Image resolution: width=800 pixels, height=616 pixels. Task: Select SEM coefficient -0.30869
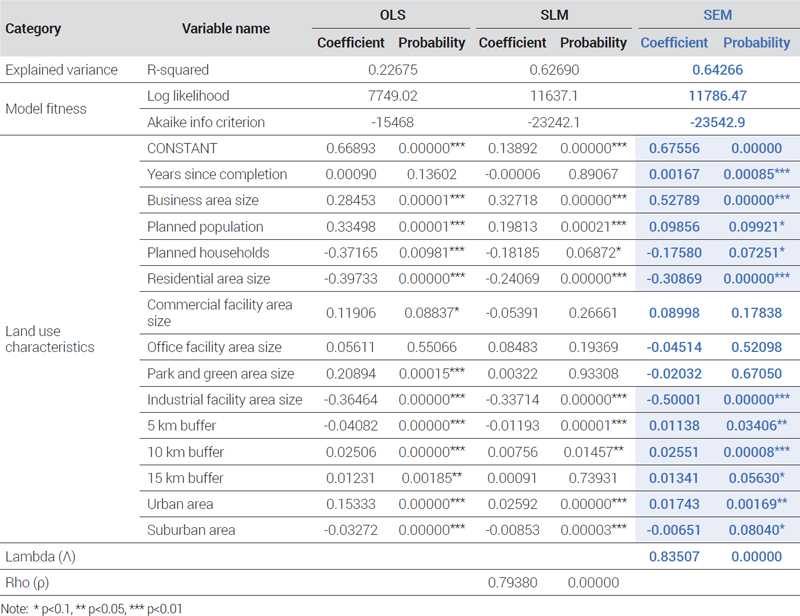pyautogui.click(x=674, y=279)
